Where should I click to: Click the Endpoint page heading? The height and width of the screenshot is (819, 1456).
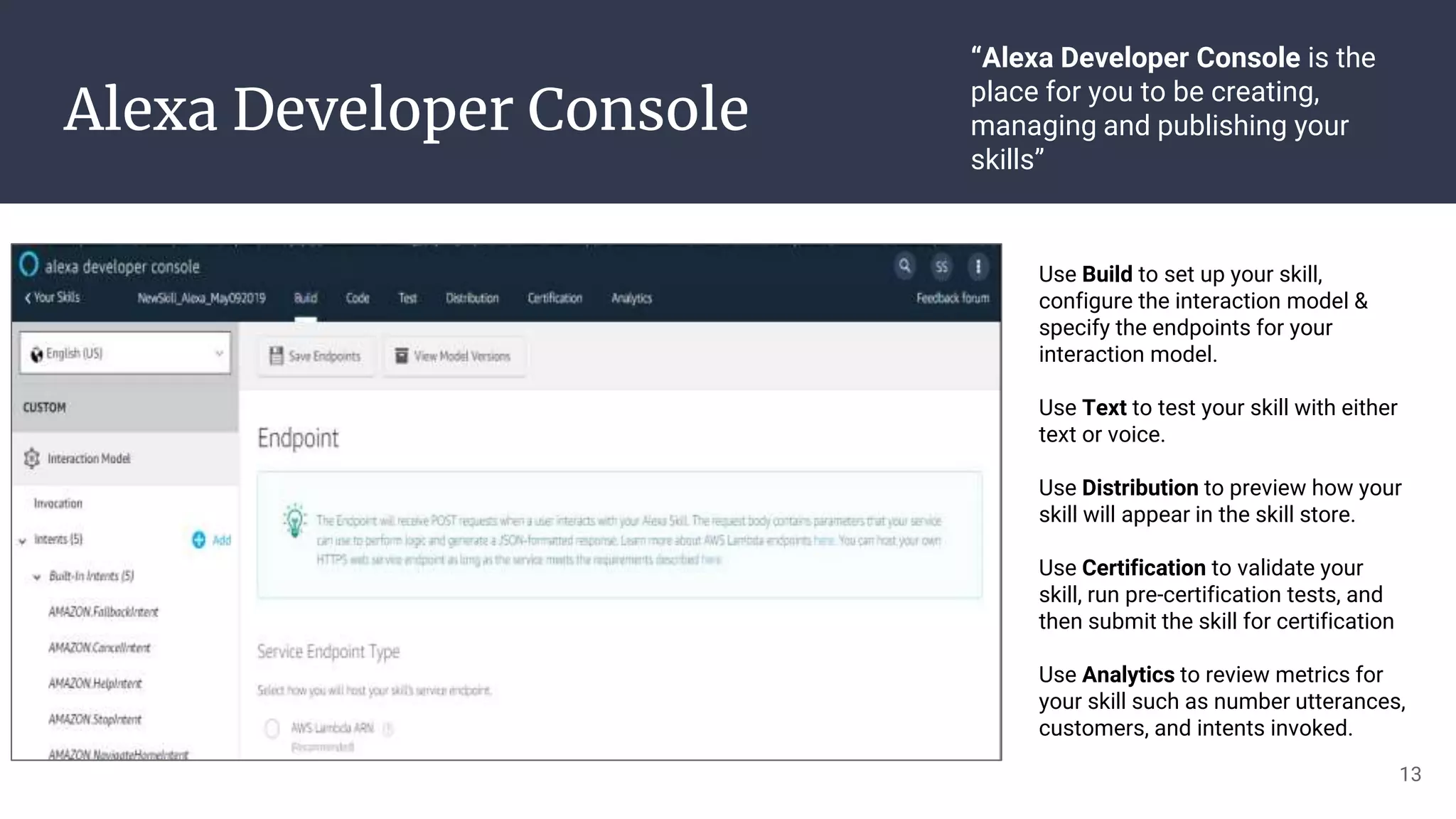coord(298,438)
